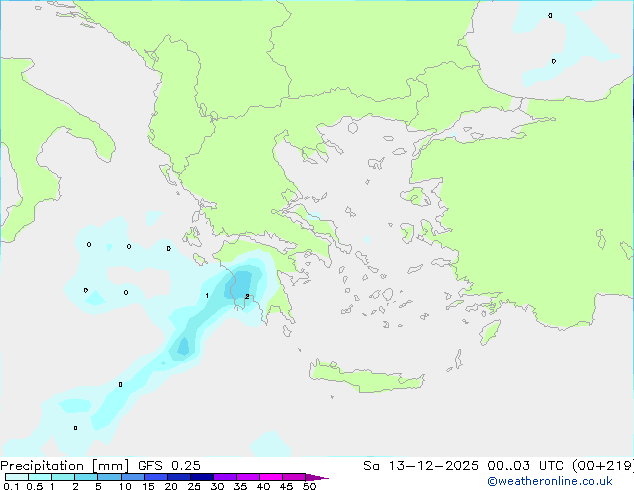Click the legend scale label '30'
The height and width of the screenshot is (490, 634).
pos(217,486)
